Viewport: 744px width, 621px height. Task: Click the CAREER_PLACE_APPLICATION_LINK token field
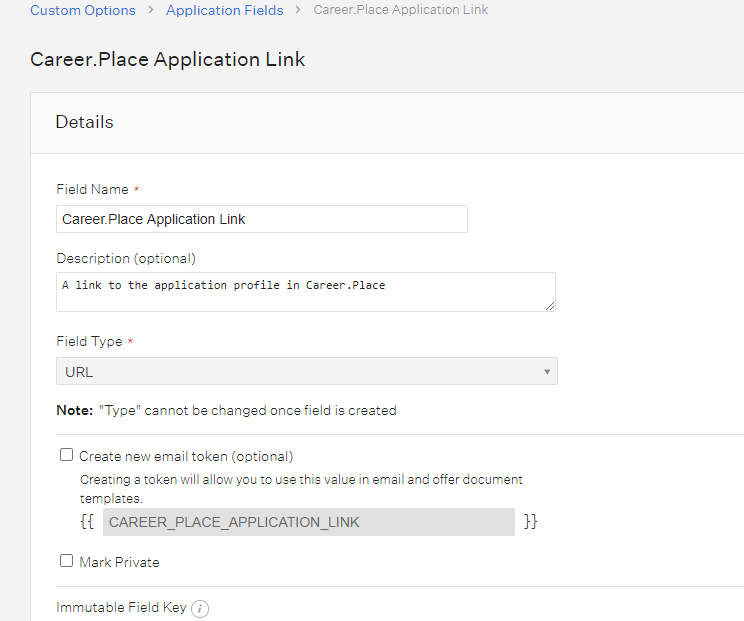pyautogui.click(x=308, y=522)
